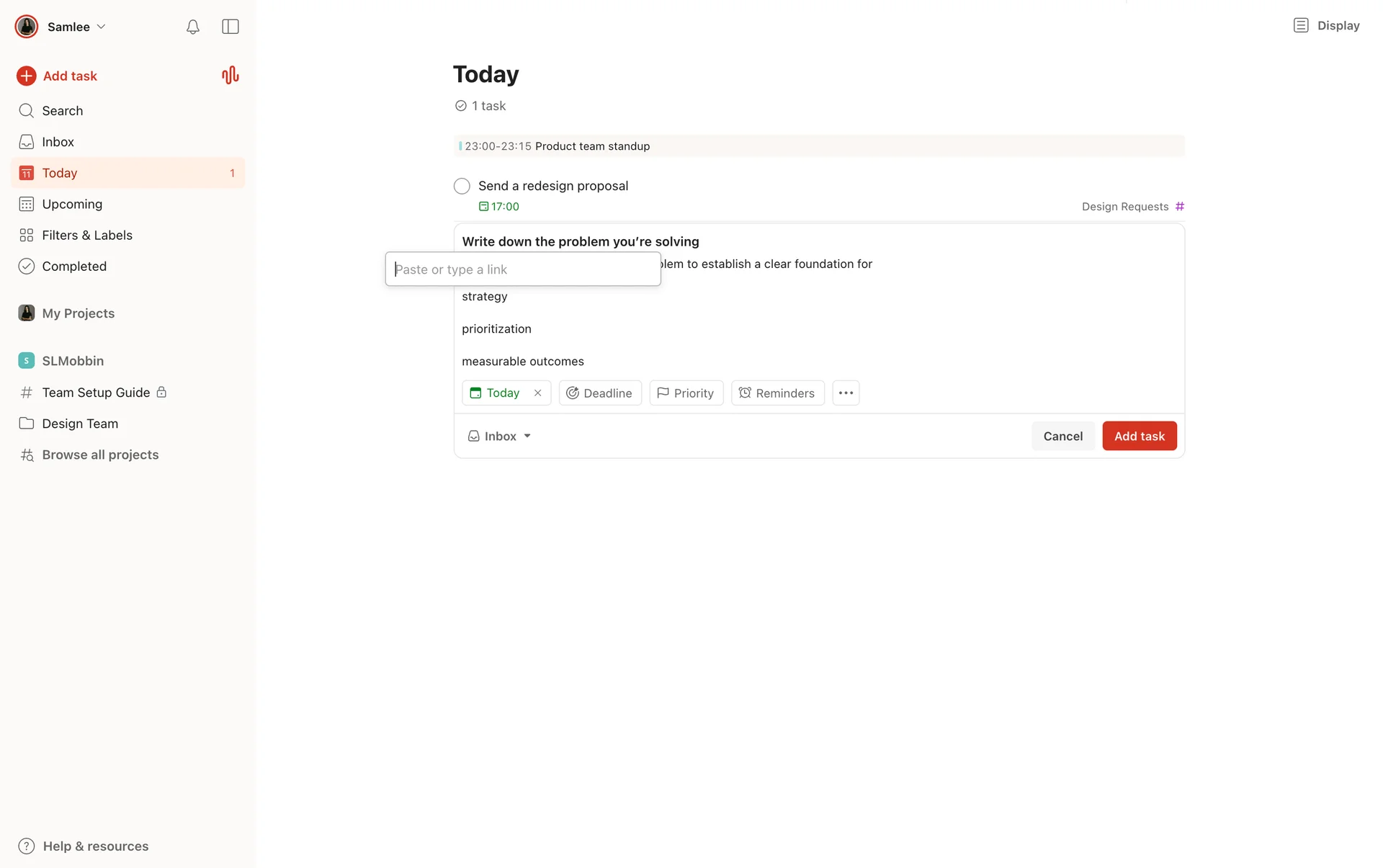Open the notifications bell
Viewport: 1383px width, 868px height.
point(192,27)
